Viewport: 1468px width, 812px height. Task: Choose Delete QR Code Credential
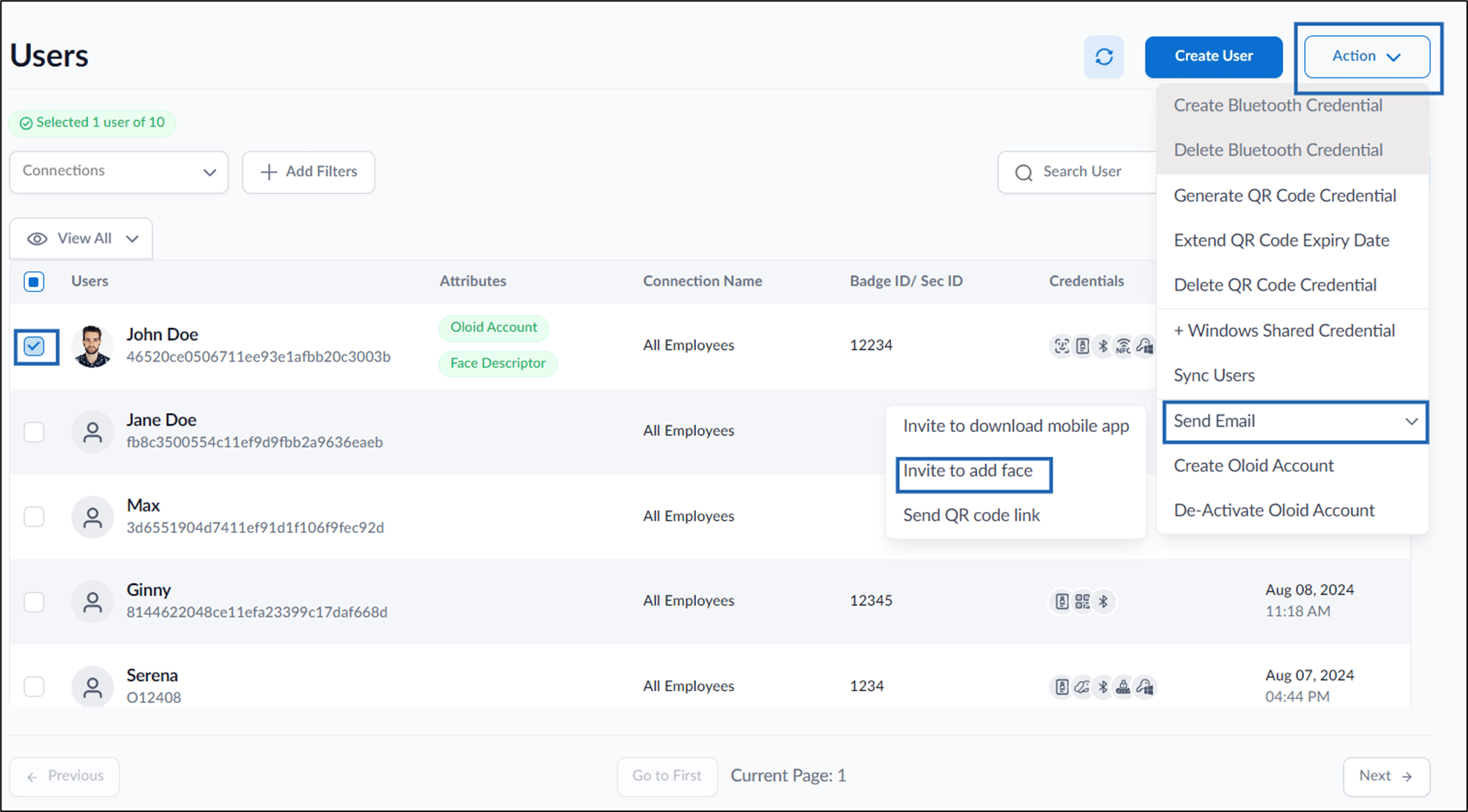[x=1275, y=285]
